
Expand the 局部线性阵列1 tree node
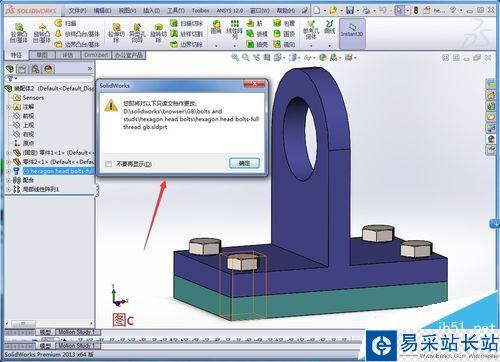point(9,190)
